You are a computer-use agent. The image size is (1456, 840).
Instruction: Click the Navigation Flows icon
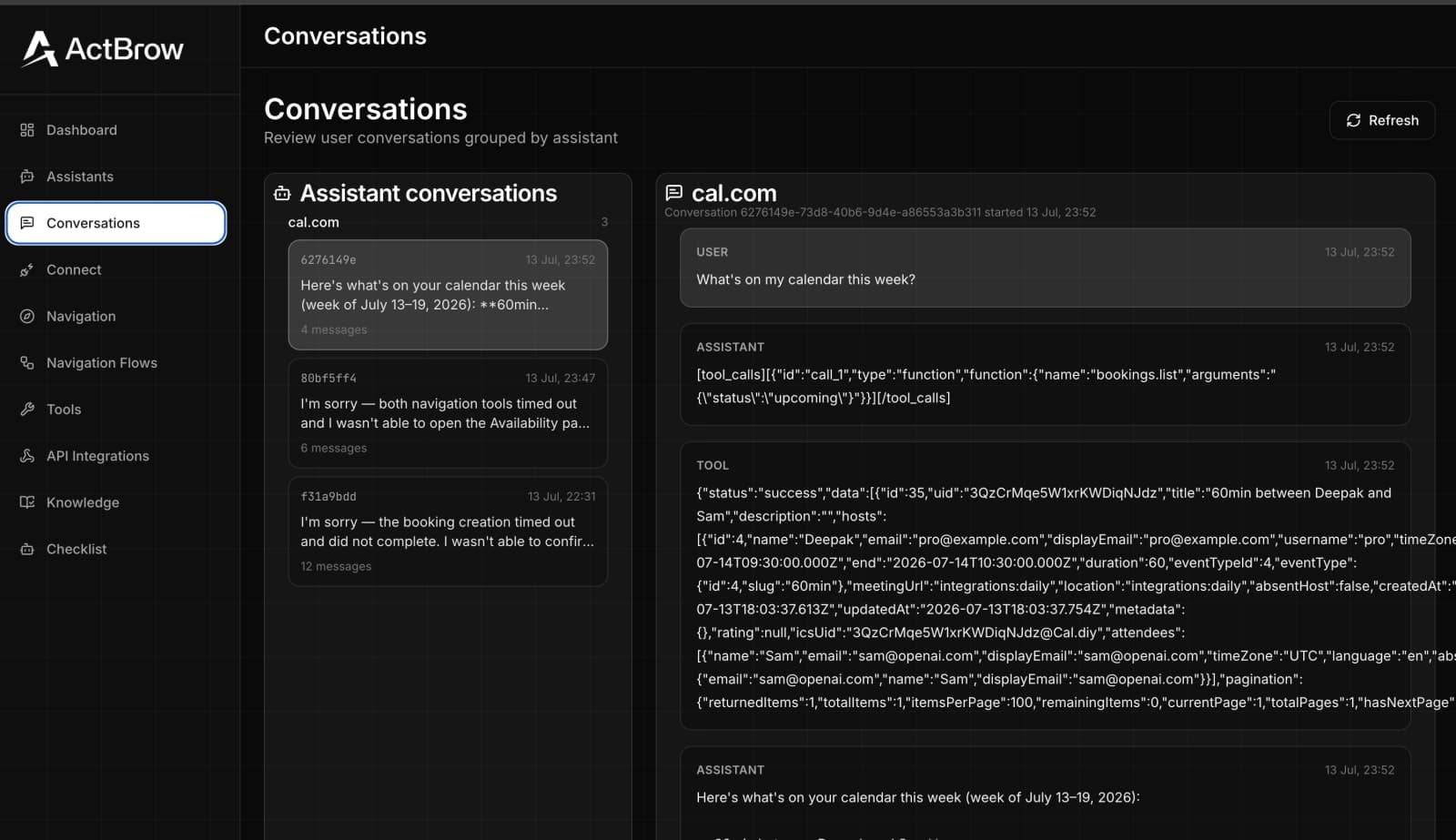pos(27,362)
